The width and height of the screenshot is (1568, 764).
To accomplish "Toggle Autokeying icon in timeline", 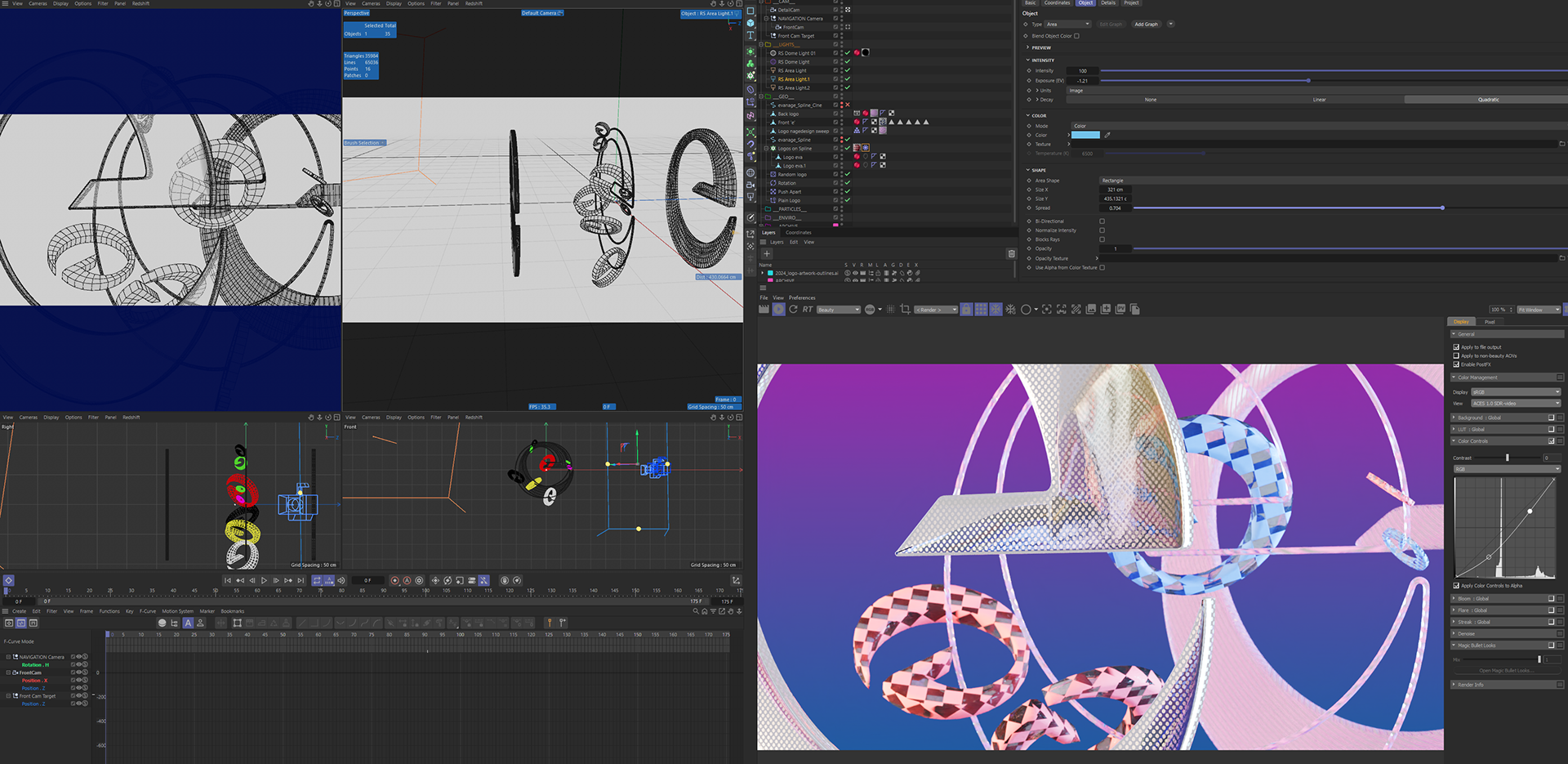I will 407,580.
